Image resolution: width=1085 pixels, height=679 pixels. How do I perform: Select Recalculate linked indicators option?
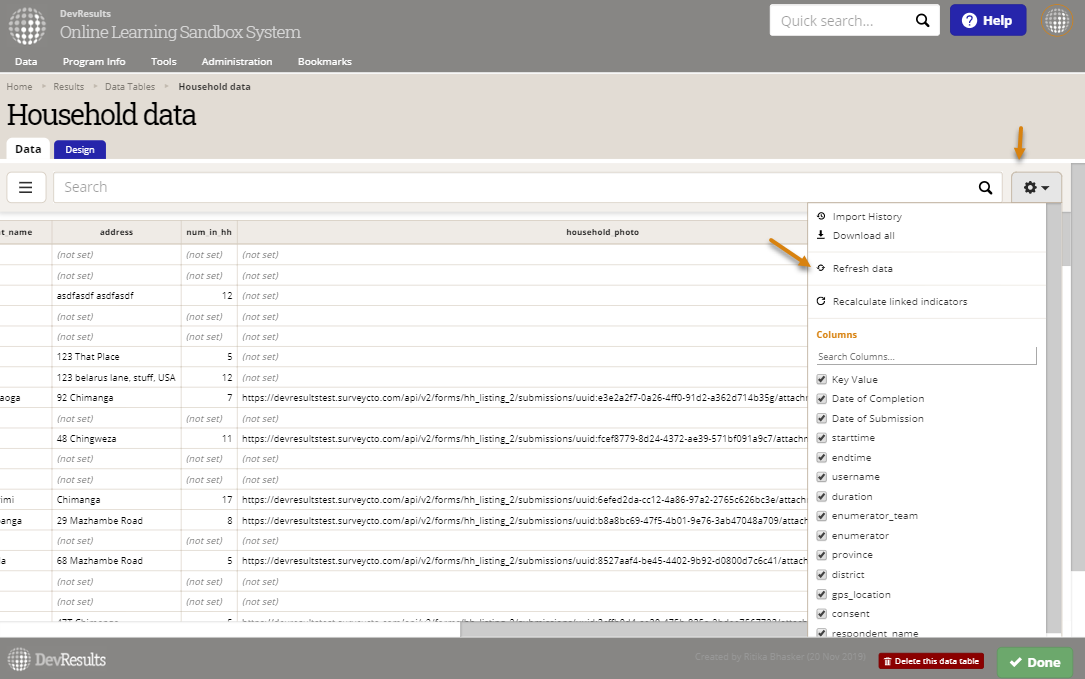[900, 302]
